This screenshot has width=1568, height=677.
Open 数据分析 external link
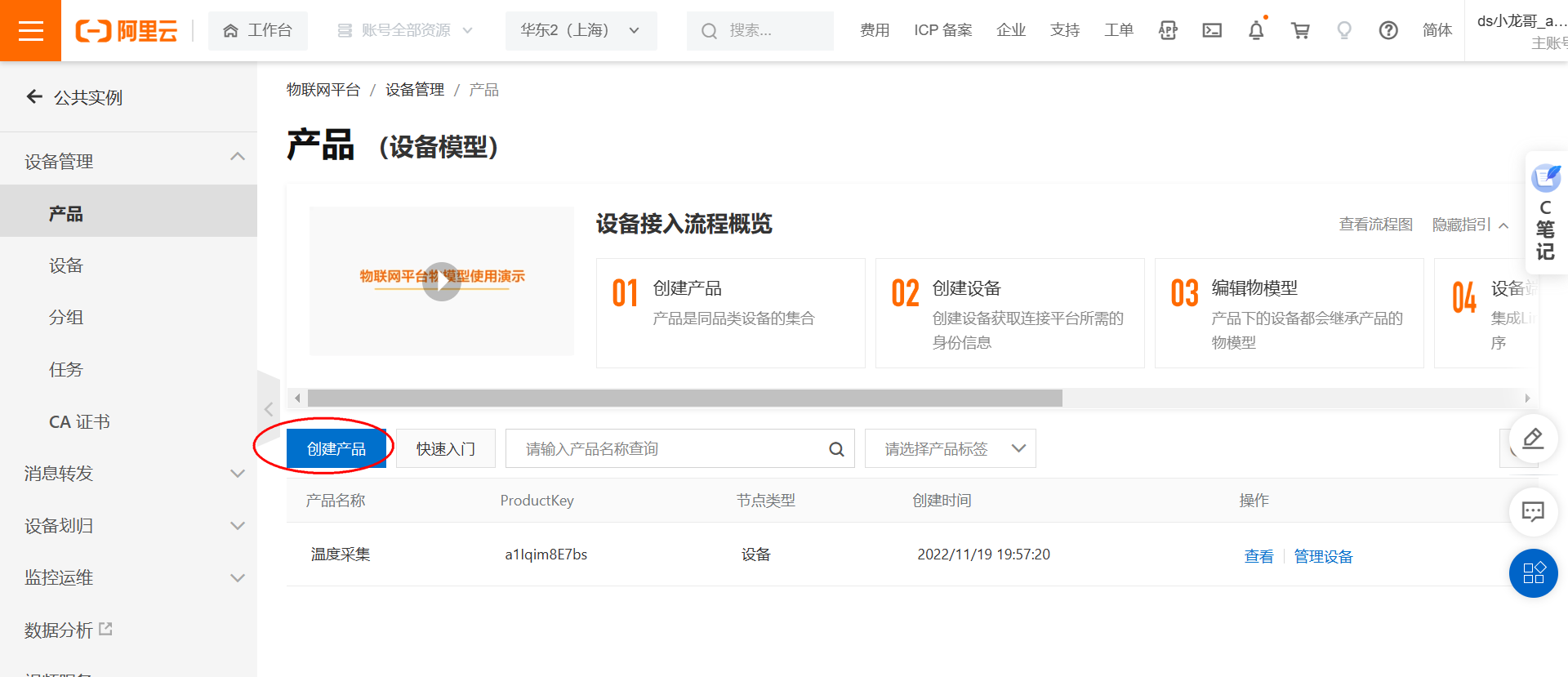pos(69,630)
